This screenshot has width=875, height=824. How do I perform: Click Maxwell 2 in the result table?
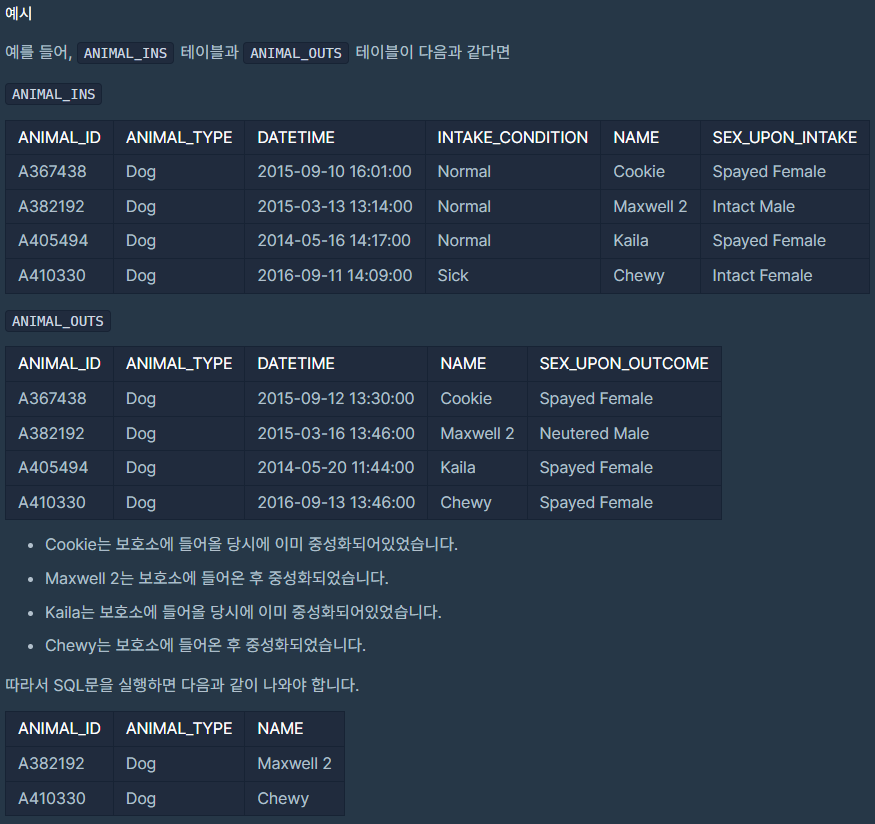coord(294,764)
